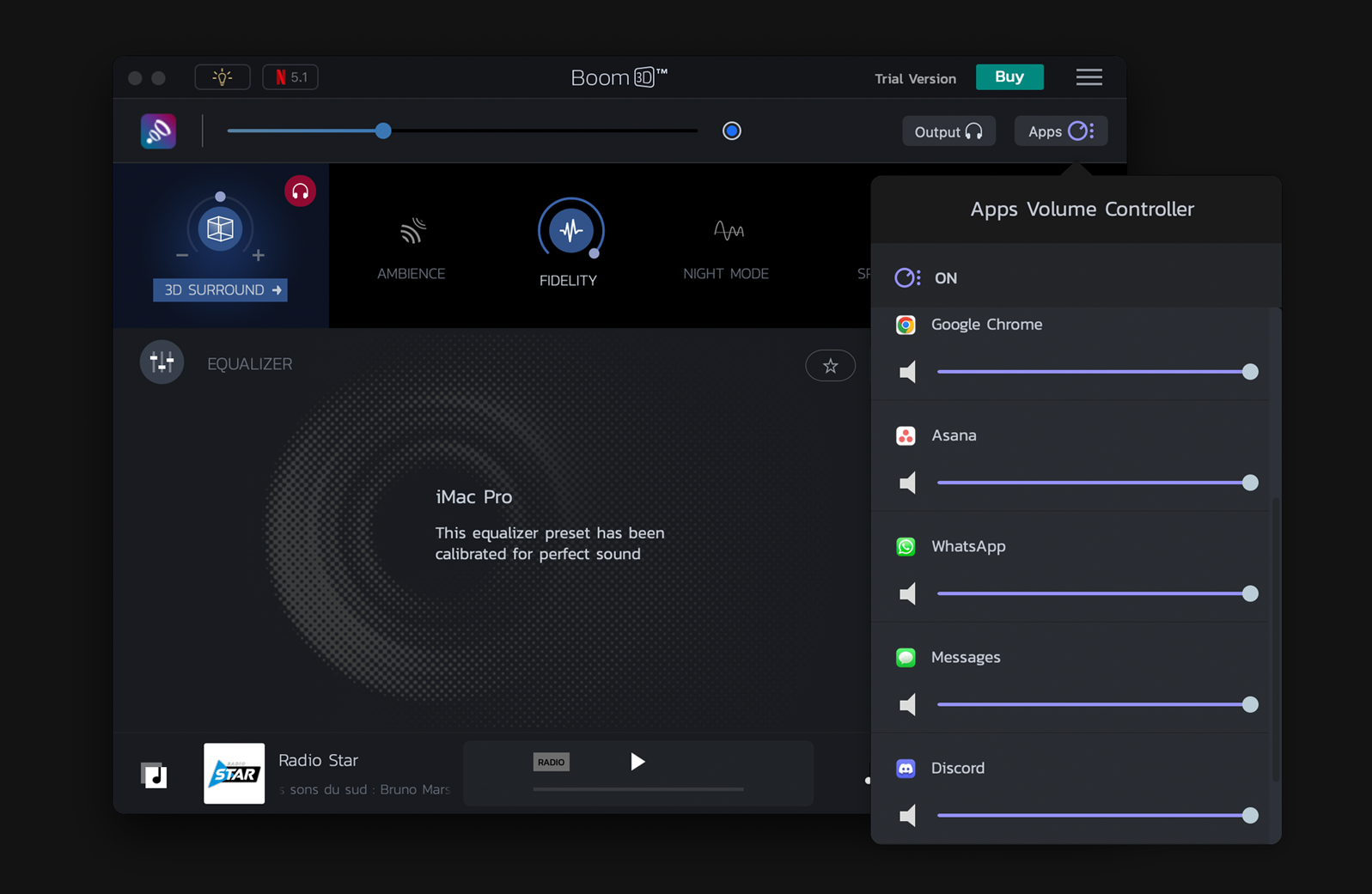The image size is (1372, 894).
Task: Click the lightbulb tips icon
Action: (x=223, y=77)
